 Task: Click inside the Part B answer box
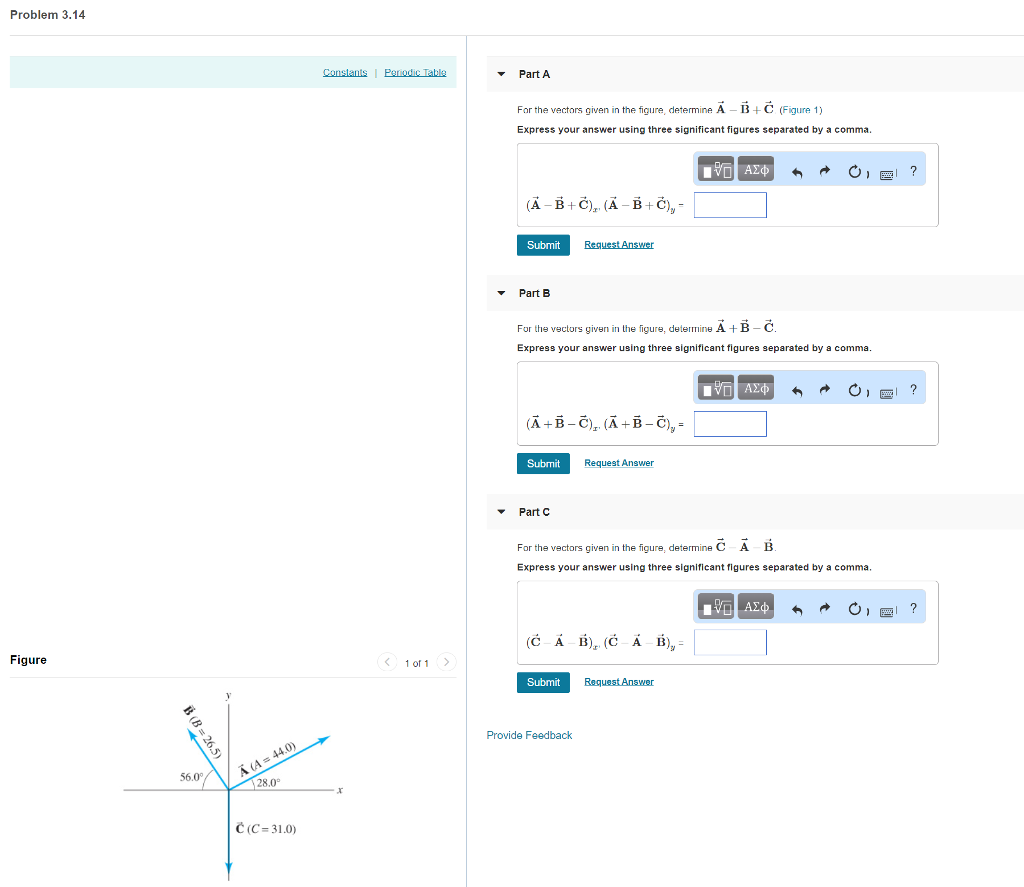point(730,424)
